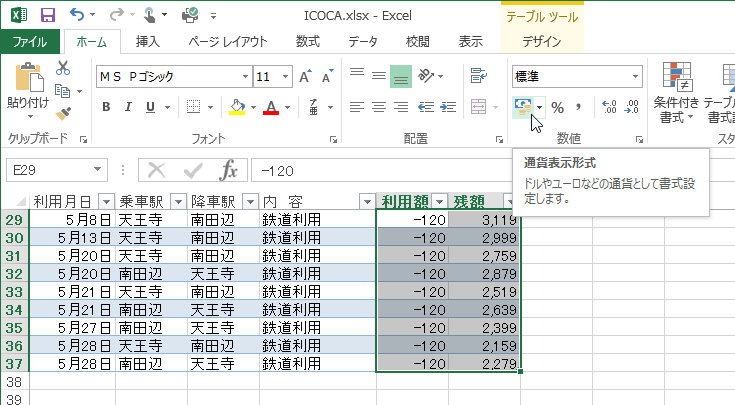This screenshot has width=735, height=405.
Task: Toggle bold formatting
Action: click(106, 107)
